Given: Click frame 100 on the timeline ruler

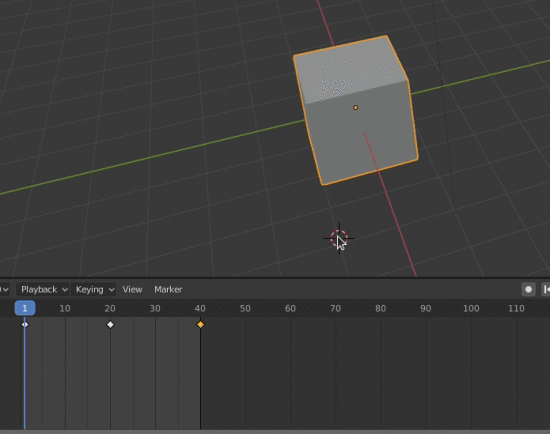Looking at the screenshot, I should 471,308.
